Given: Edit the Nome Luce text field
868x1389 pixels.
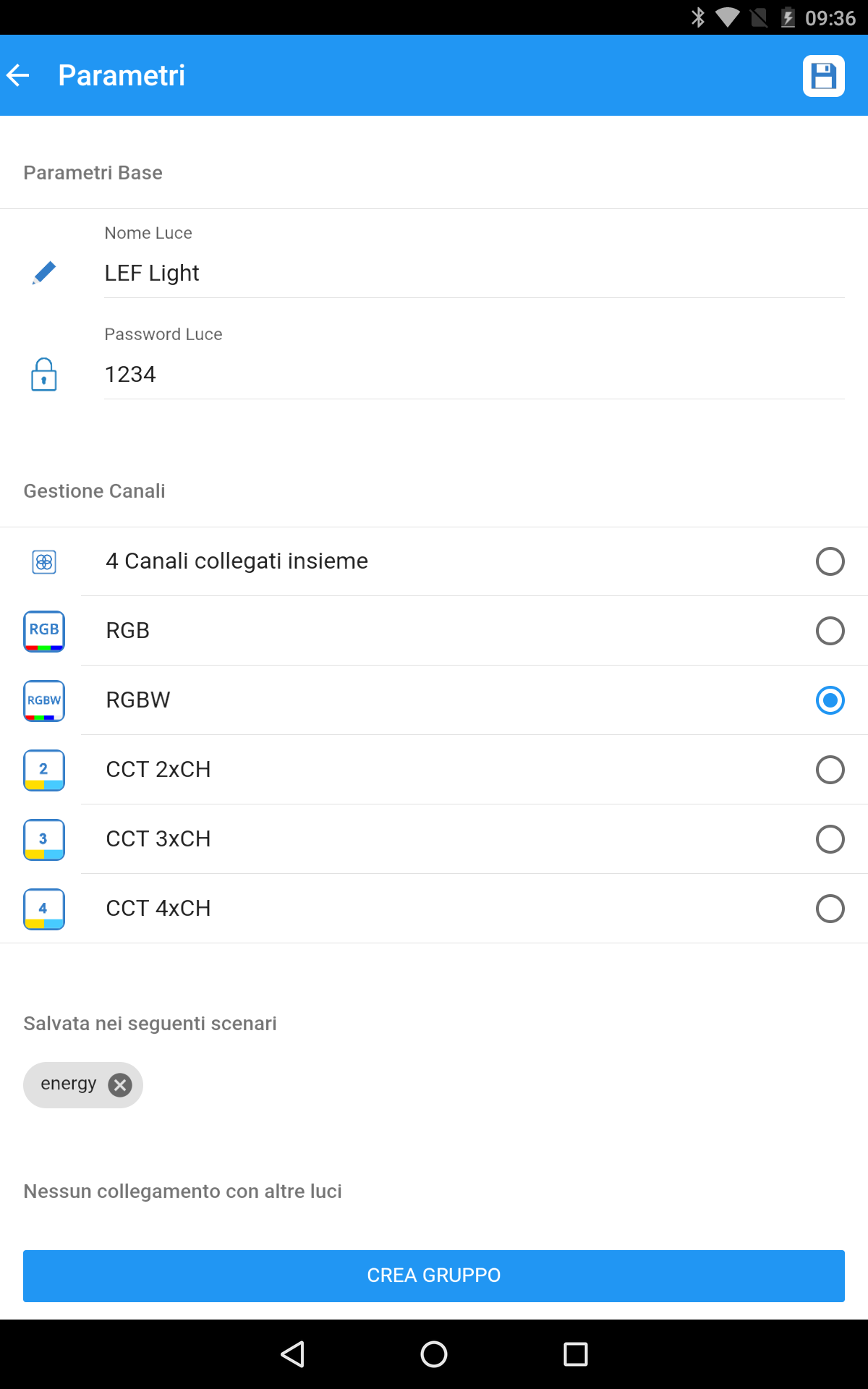Looking at the screenshot, I should click(x=474, y=273).
